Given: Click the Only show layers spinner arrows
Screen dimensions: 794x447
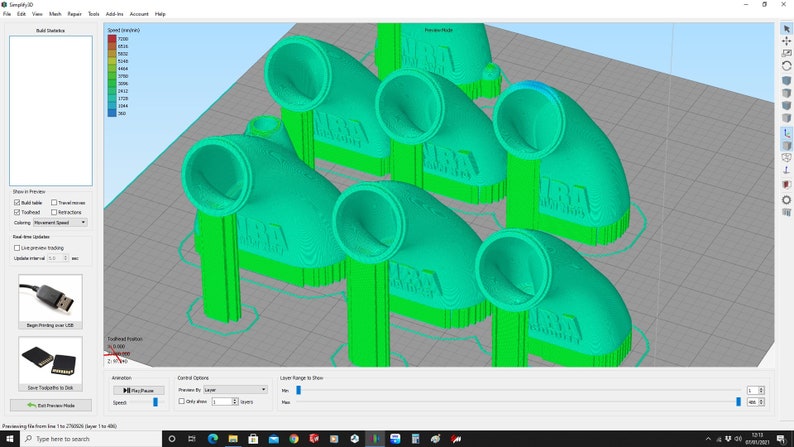Looking at the screenshot, I should pos(235,401).
